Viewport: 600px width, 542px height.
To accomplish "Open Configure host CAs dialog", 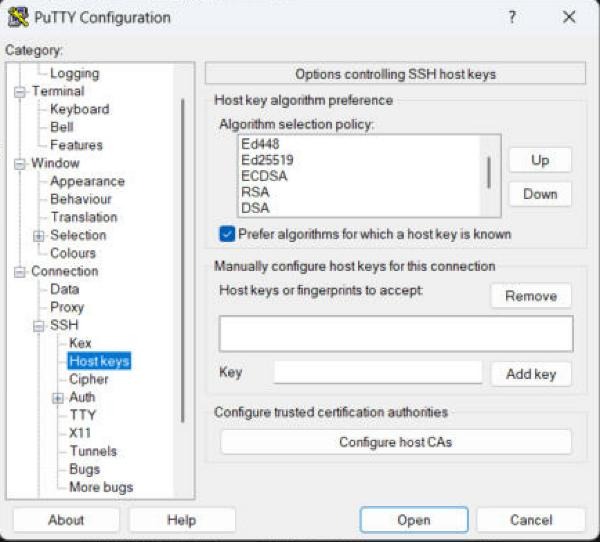I will [396, 442].
